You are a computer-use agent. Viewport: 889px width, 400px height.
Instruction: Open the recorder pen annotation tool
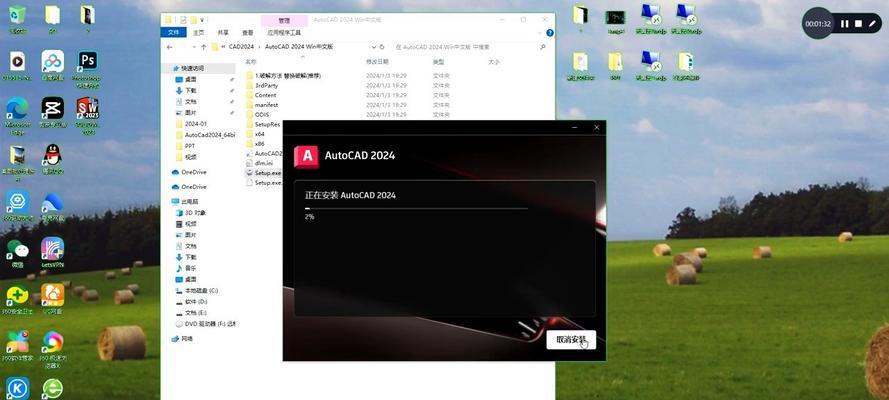(x=872, y=24)
